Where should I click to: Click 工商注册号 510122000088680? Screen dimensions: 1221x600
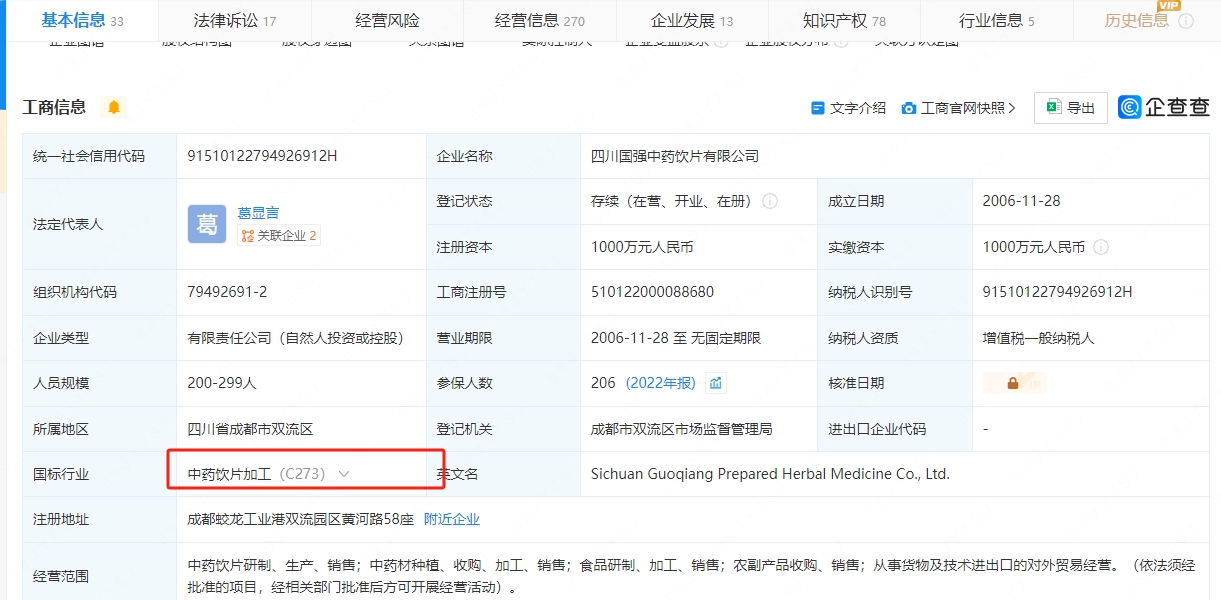[x=652, y=292]
